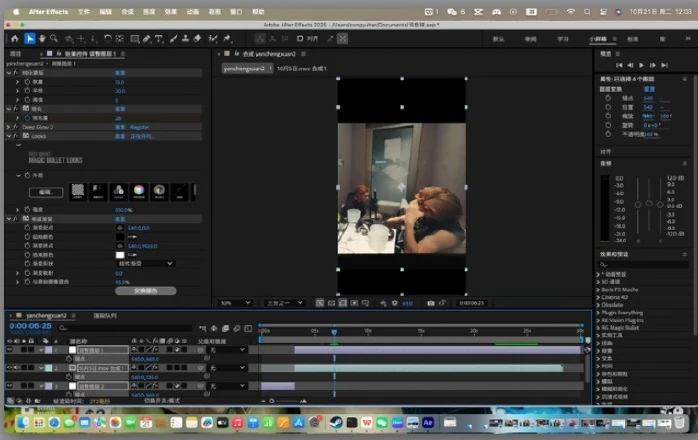Toggle Motion Blur timeline switch icon
The image size is (698, 440).
pos(237,328)
